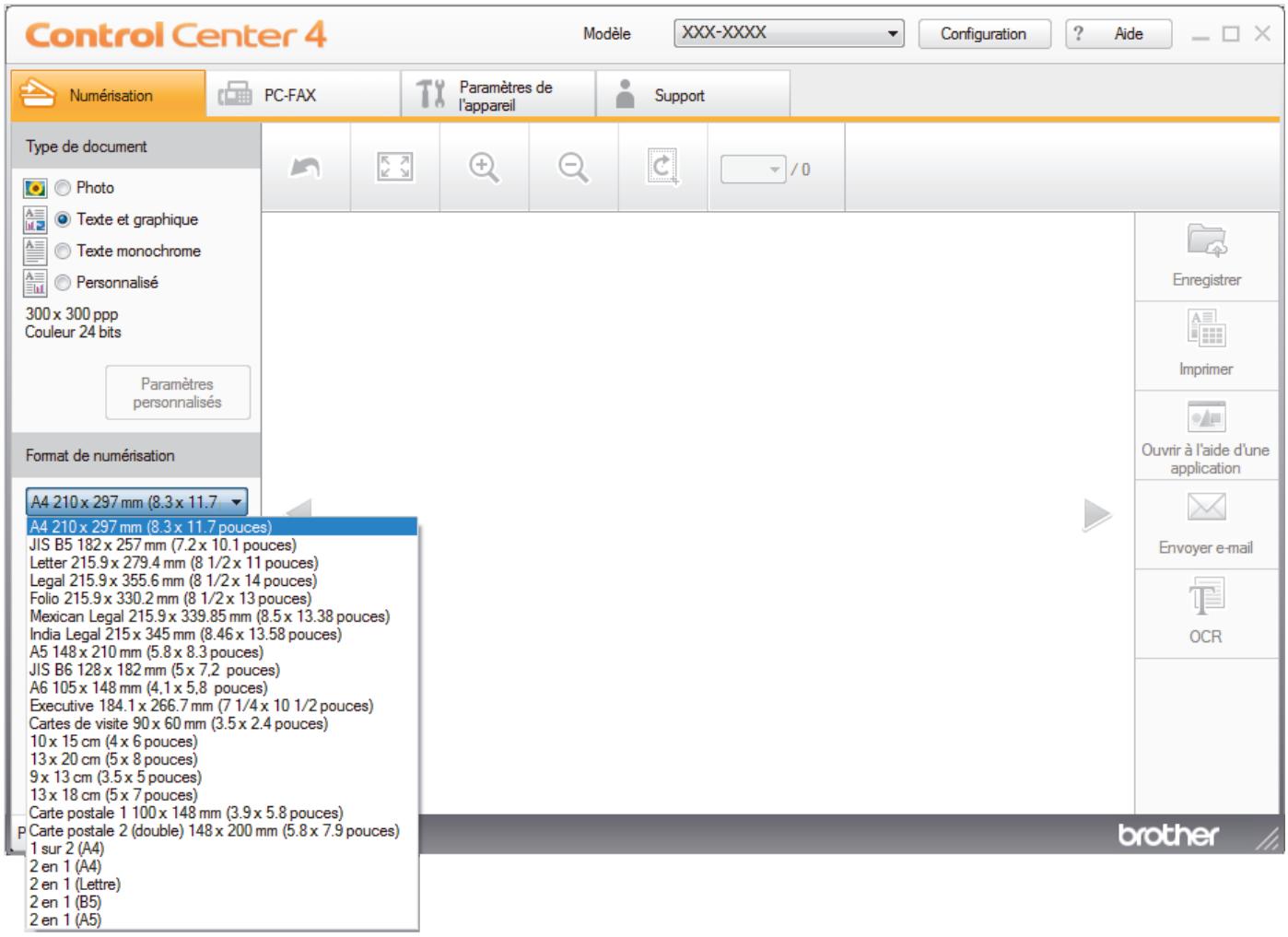
Task: Click the OCR icon
Action: pyautogui.click(x=1206, y=597)
